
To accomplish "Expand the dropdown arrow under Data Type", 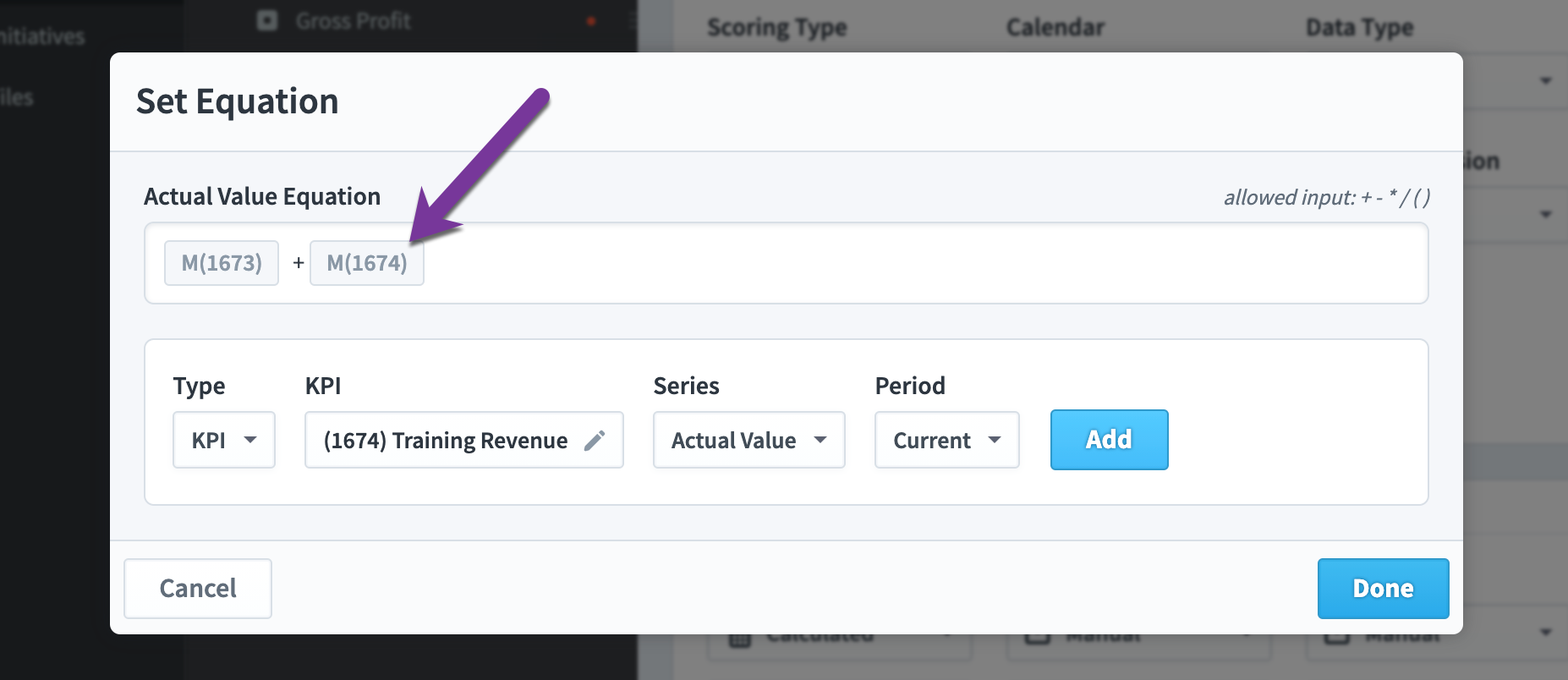I will pyautogui.click(x=1546, y=80).
